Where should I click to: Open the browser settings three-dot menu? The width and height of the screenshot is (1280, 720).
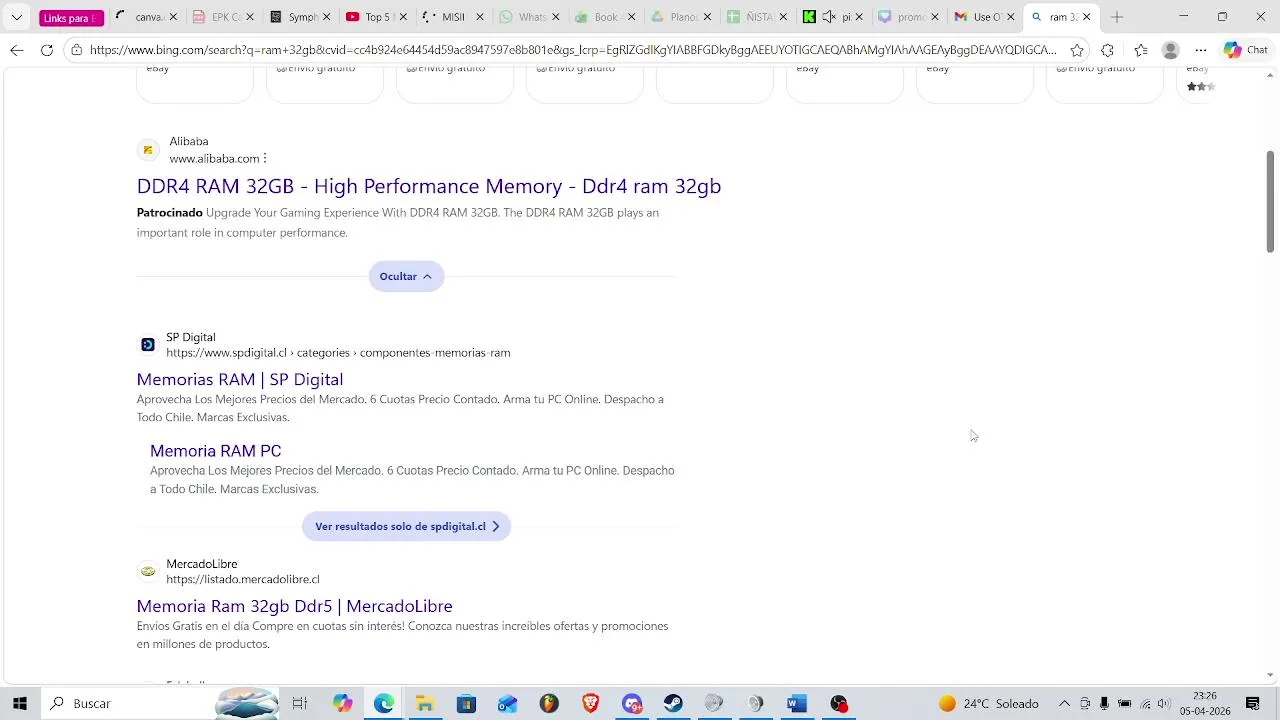[x=1201, y=50]
